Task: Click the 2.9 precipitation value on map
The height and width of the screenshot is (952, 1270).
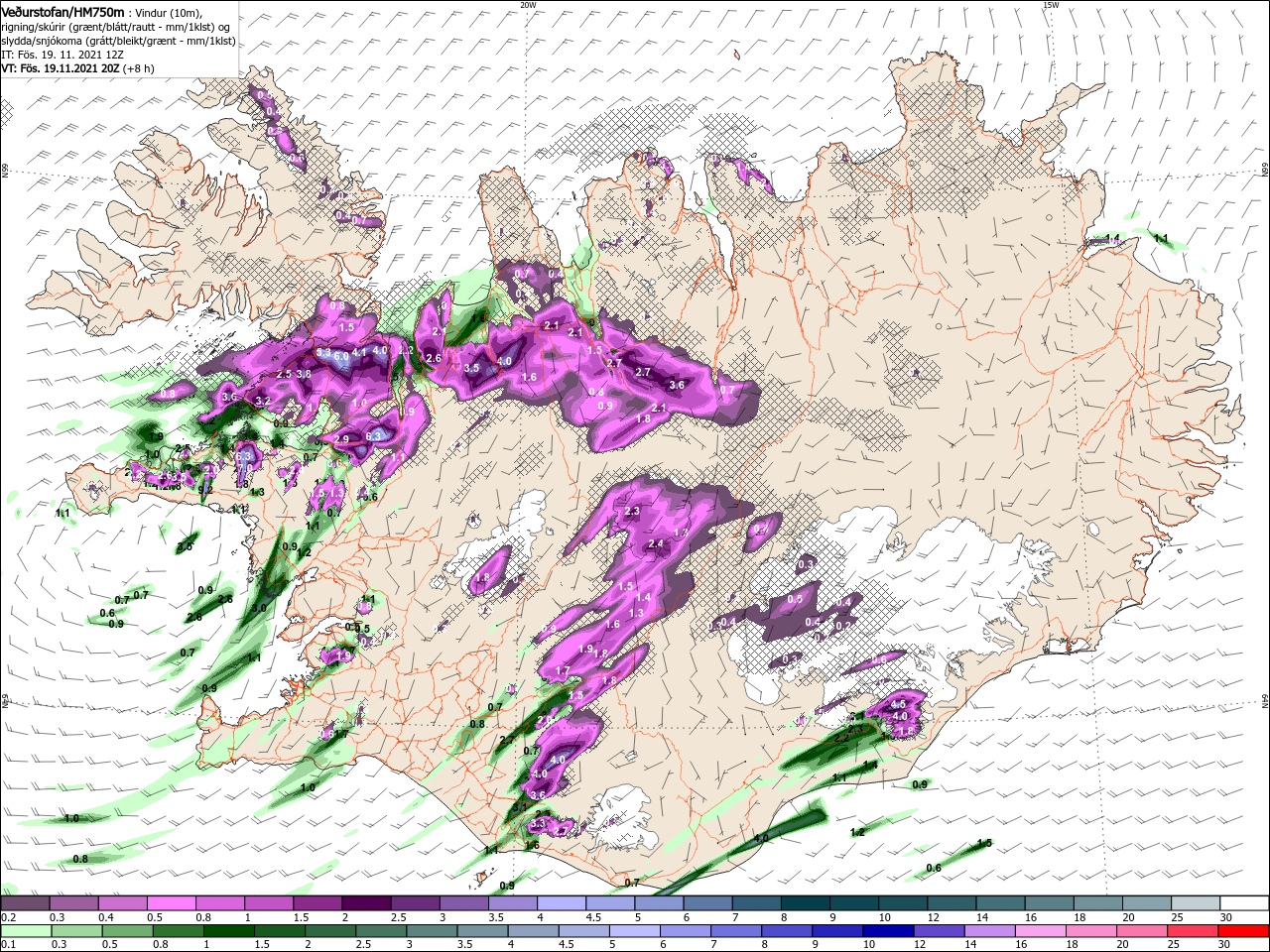Action: 342,438
